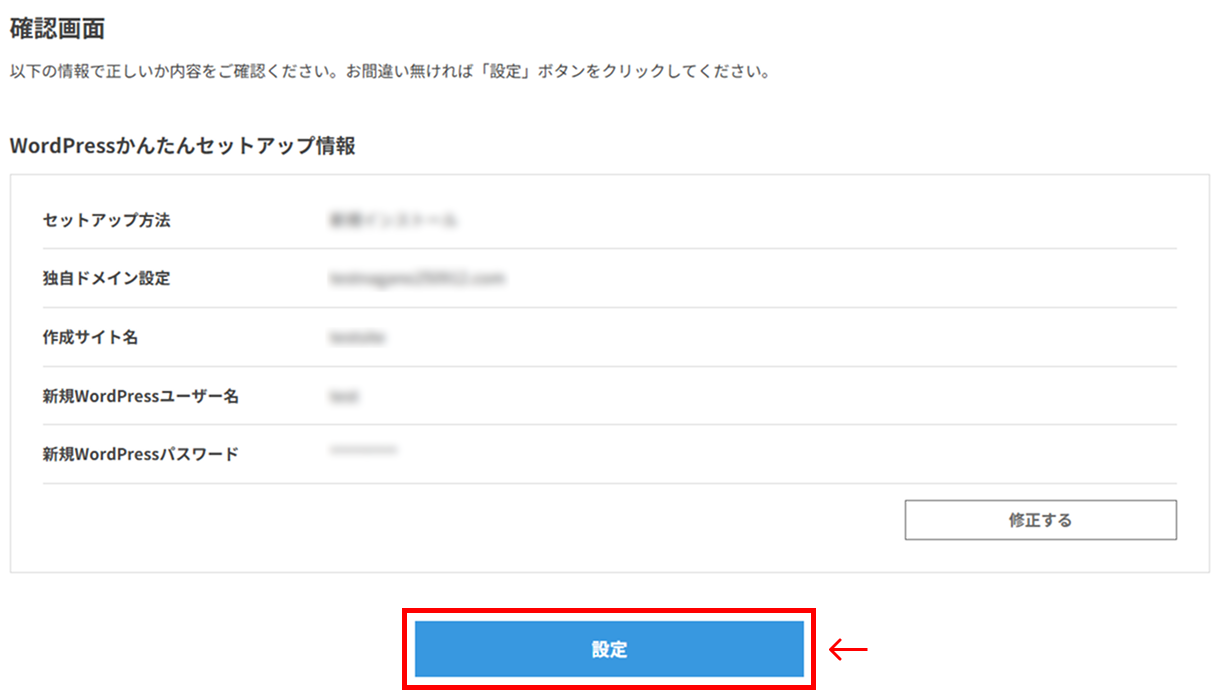Click the blurred セットアップ方法 value

(393, 220)
